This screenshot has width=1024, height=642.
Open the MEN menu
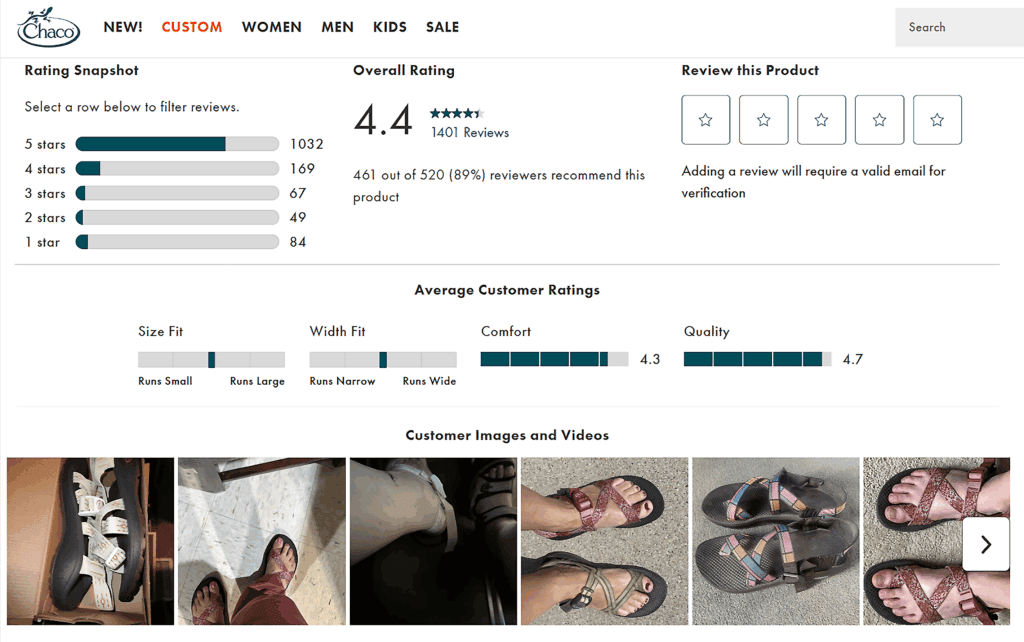337,27
